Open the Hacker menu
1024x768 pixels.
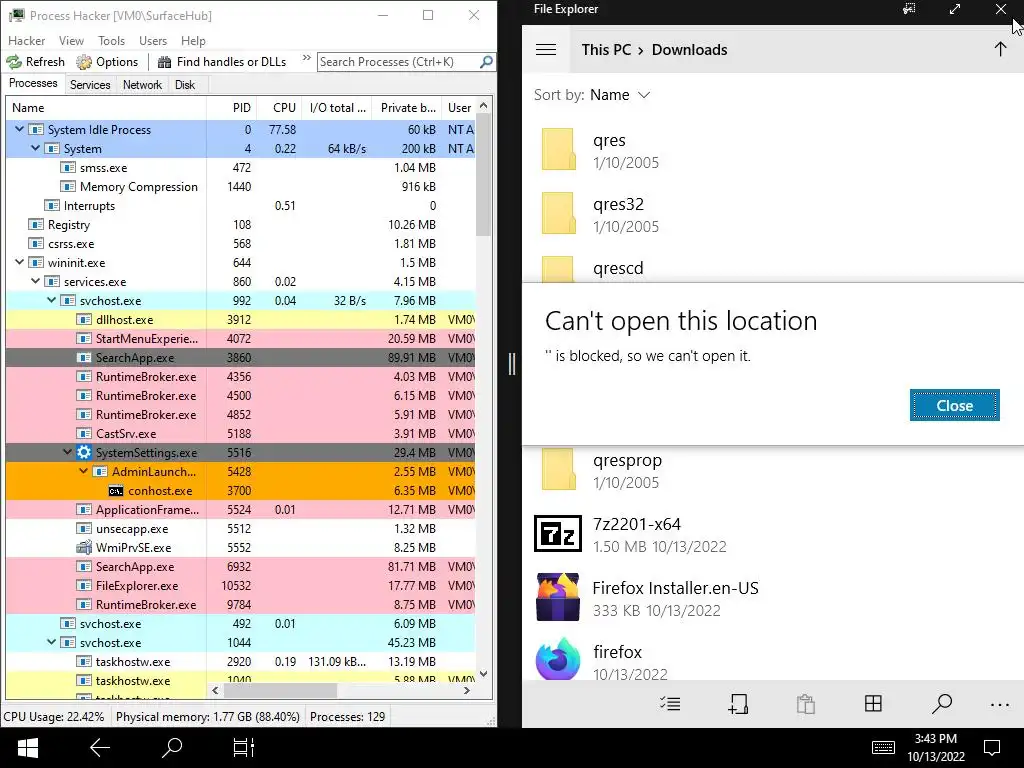(27, 40)
